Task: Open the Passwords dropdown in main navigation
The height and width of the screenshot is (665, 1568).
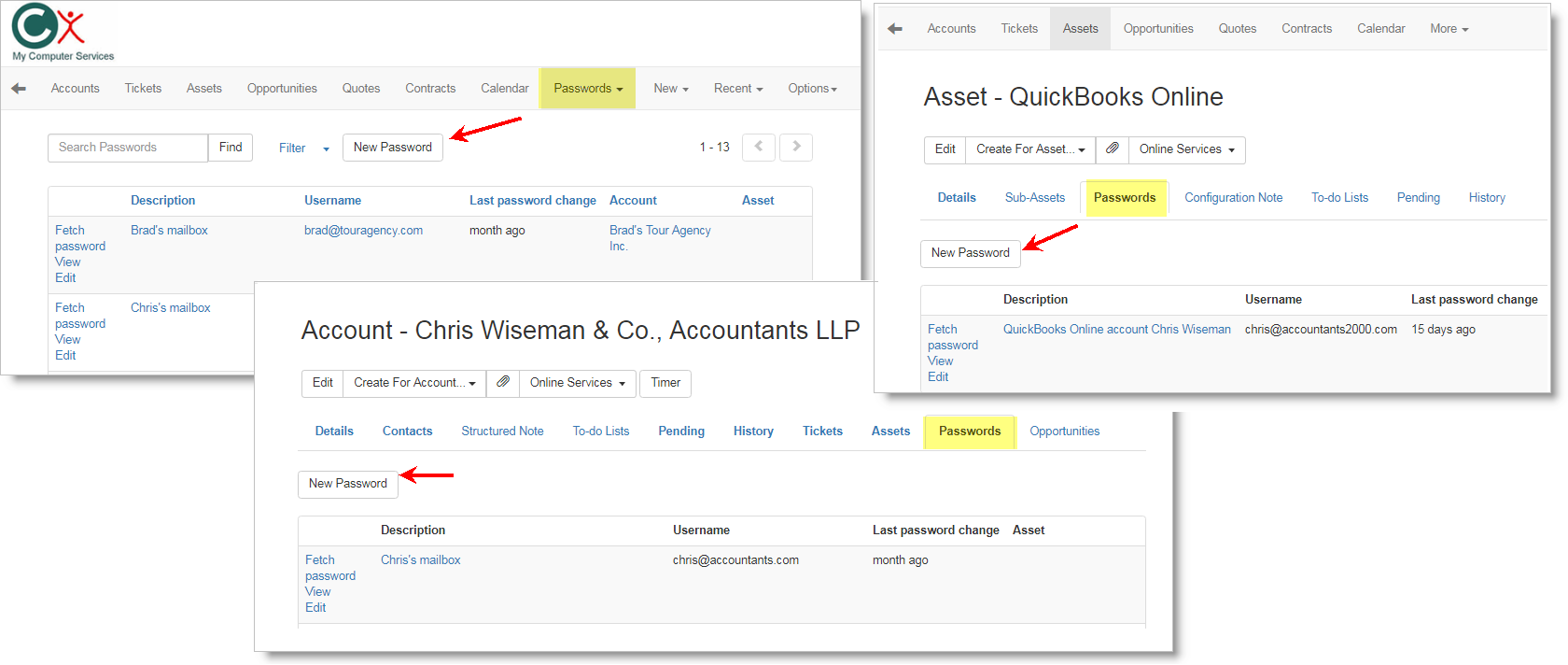Action: coord(588,89)
